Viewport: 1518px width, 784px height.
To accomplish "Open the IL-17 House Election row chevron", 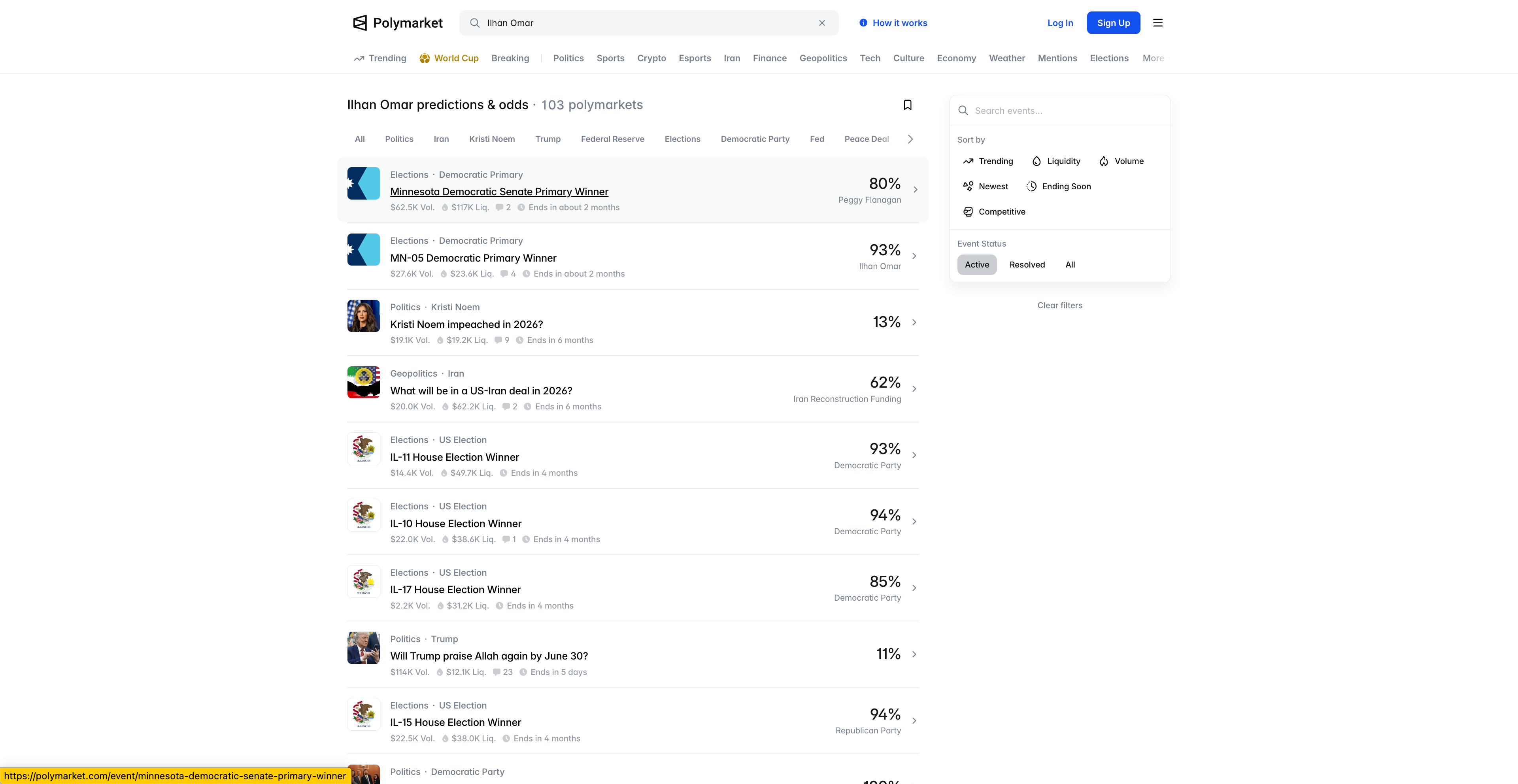I will click(915, 588).
